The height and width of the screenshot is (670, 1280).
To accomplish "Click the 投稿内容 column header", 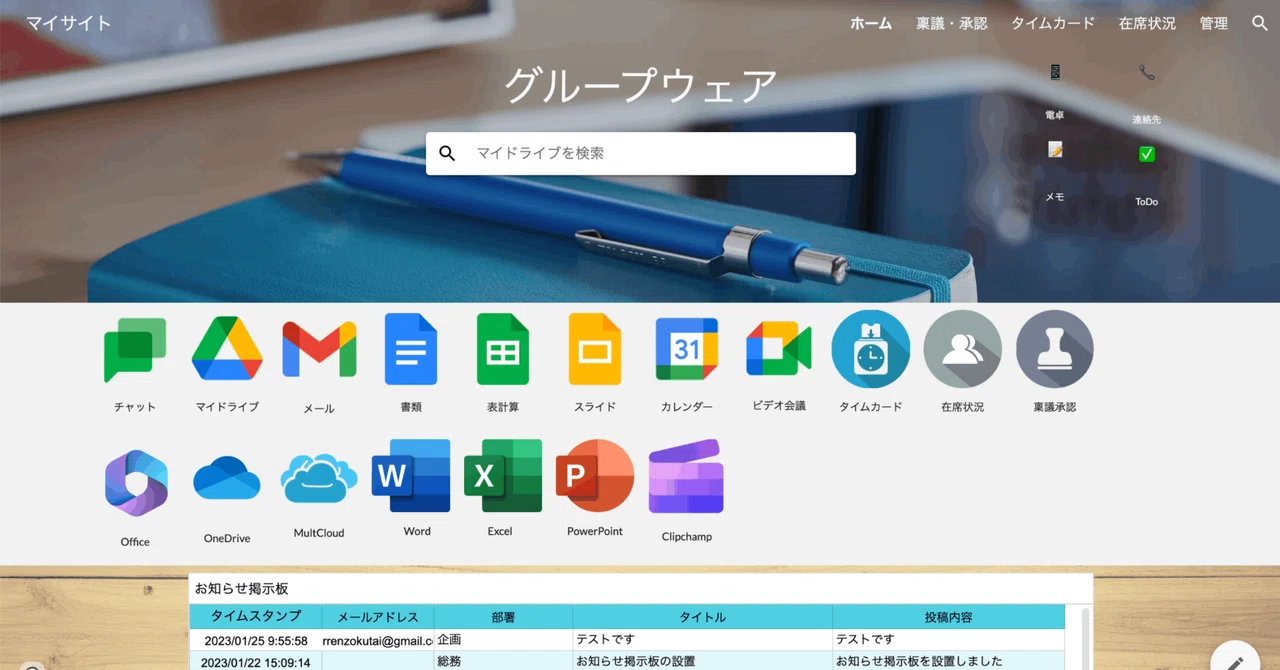I will (x=949, y=617).
